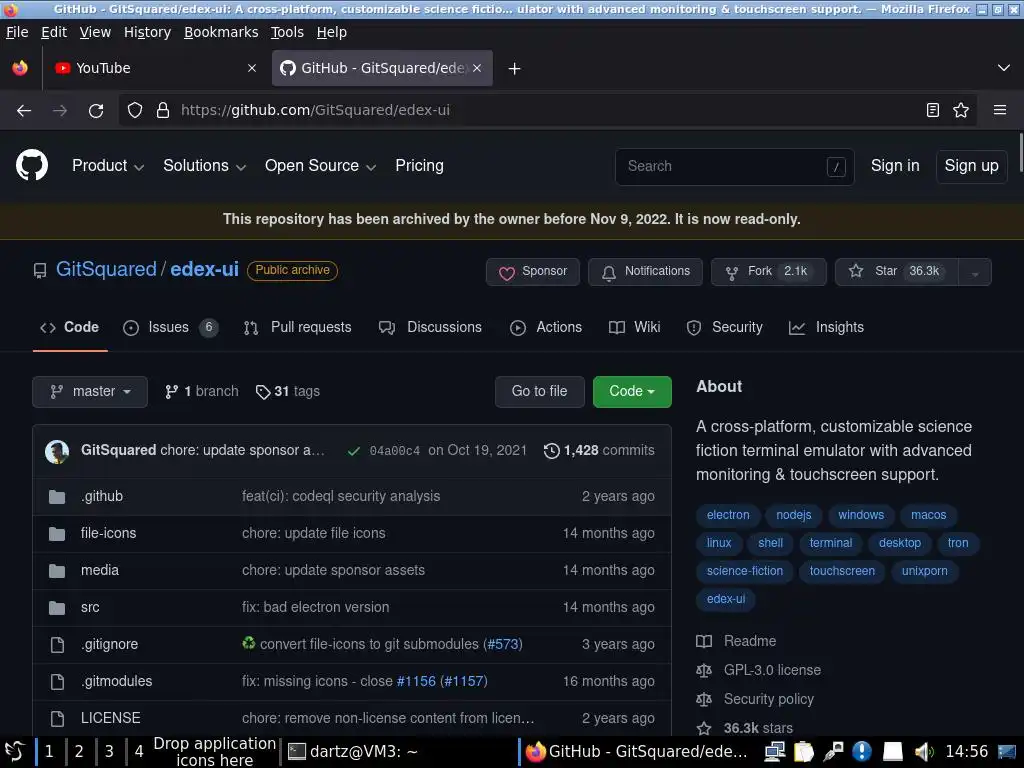Open the 31 tags link
This screenshot has width=1024, height=768.
(x=288, y=392)
